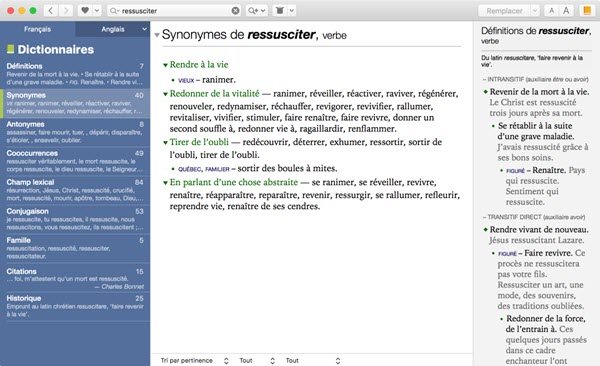Click the synonym redynamiser
Screen dimensions: 600x366
tap(241, 106)
